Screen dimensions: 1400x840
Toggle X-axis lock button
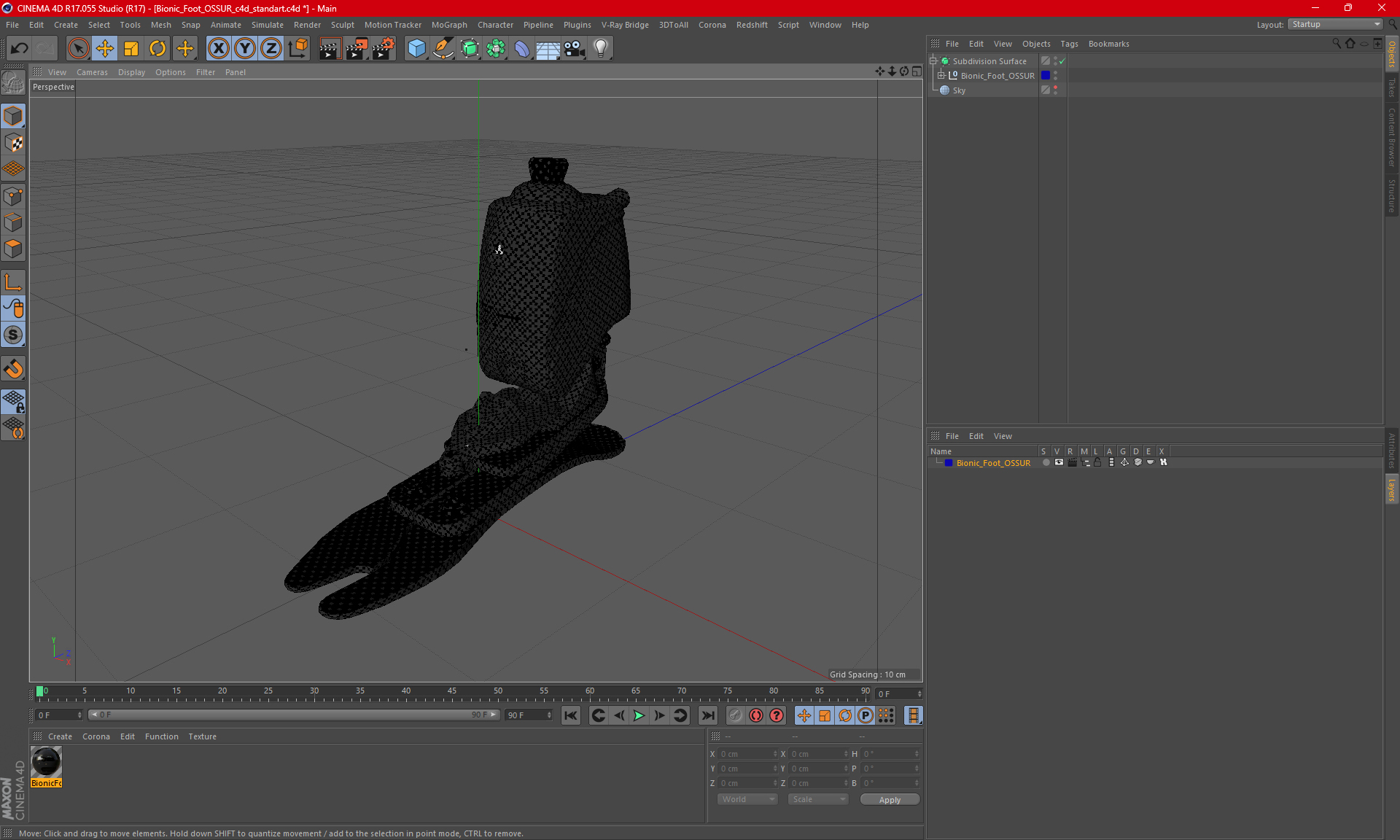click(x=218, y=49)
